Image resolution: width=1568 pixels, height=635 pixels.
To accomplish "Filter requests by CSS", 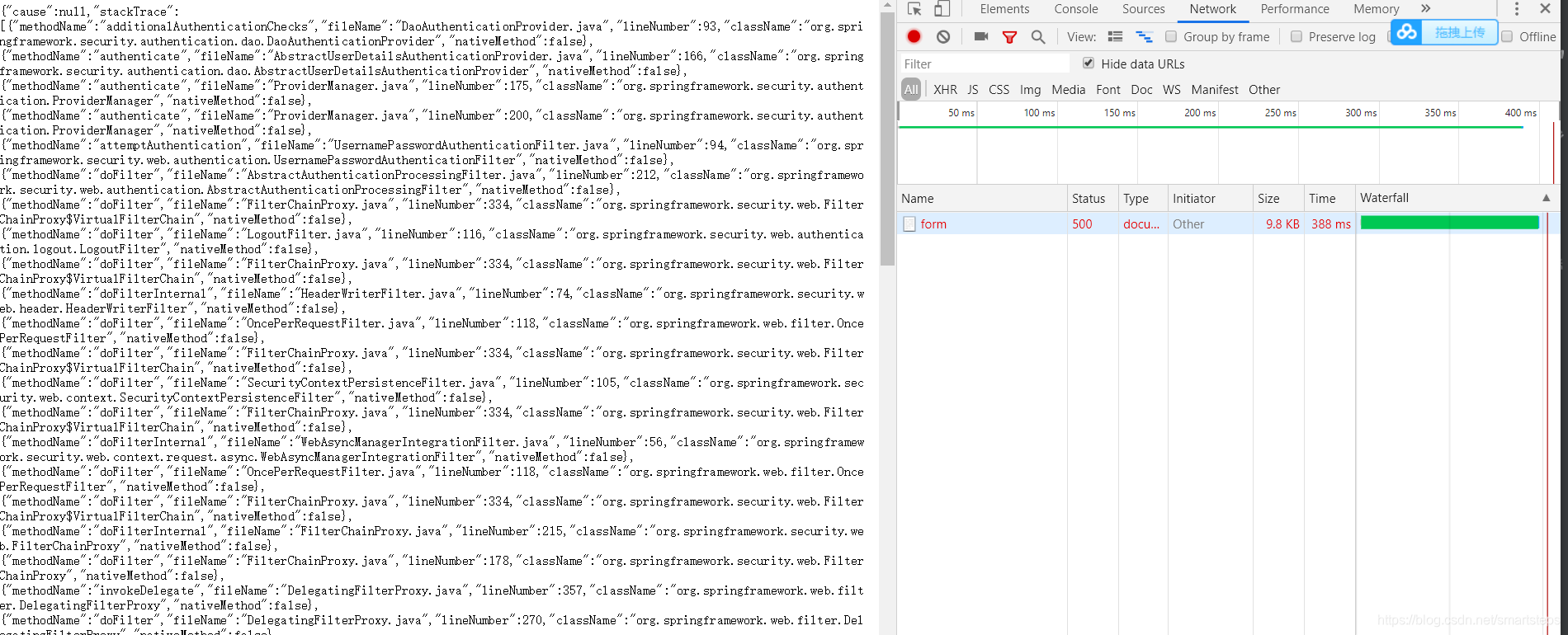I will (x=999, y=90).
